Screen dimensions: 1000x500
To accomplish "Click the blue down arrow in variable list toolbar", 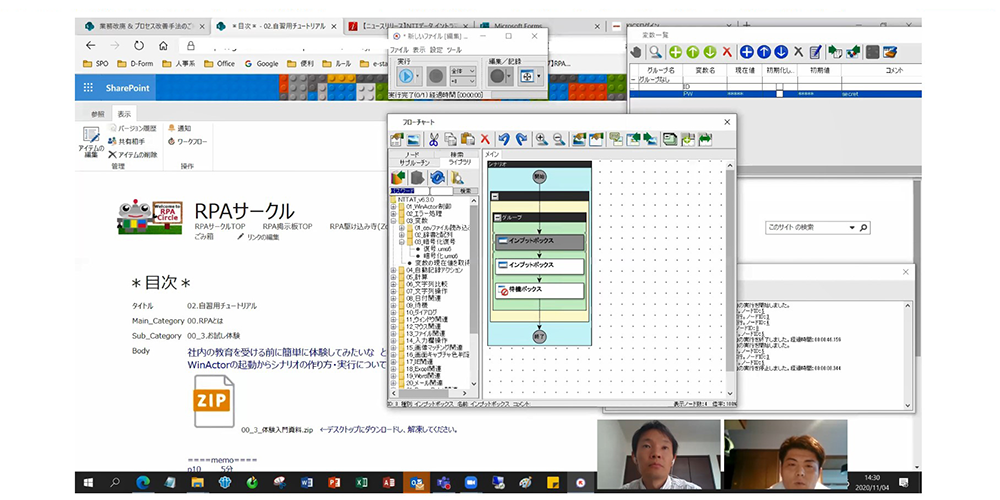I will tap(780, 52).
